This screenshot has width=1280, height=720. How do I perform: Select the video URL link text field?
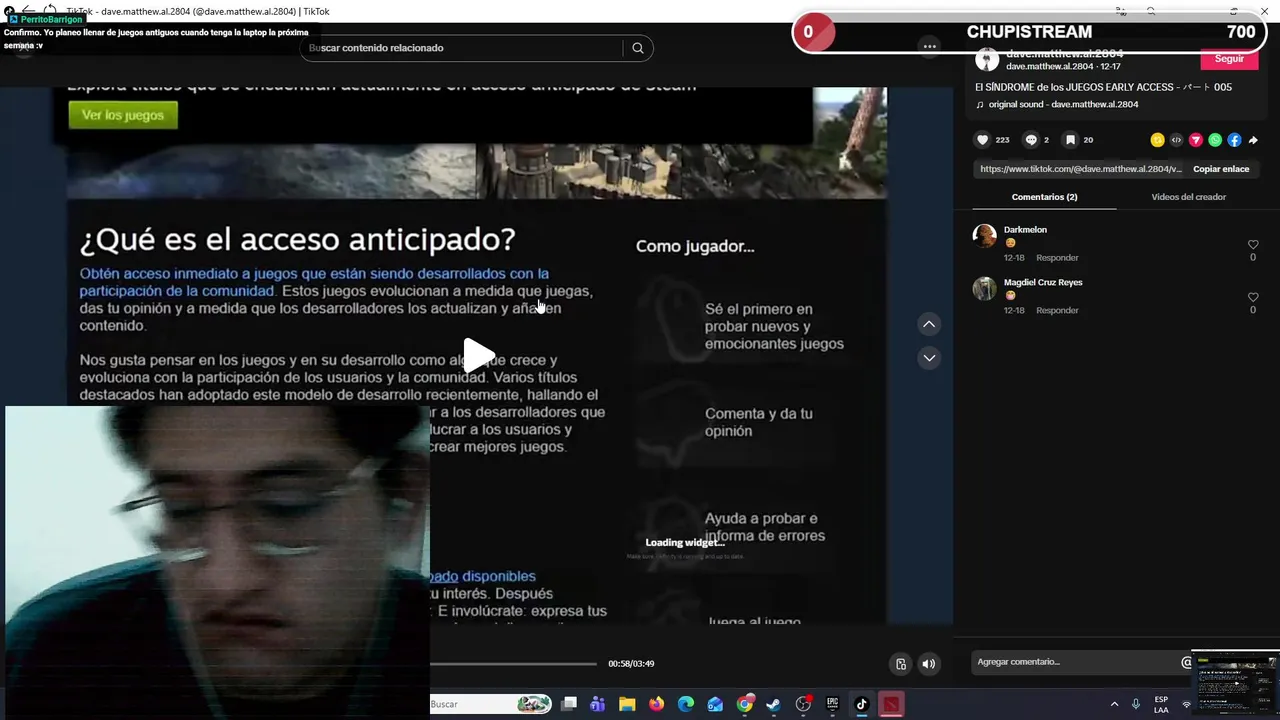point(1080,169)
